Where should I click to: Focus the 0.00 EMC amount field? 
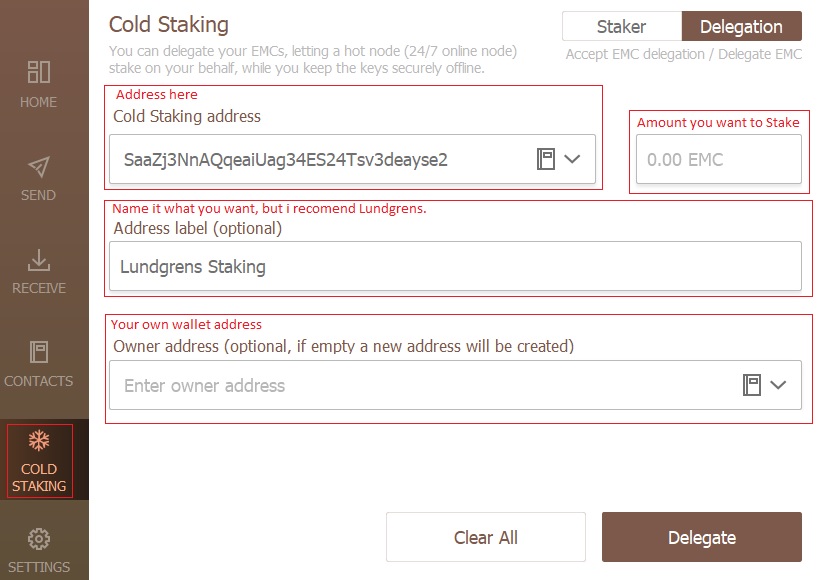click(x=719, y=159)
